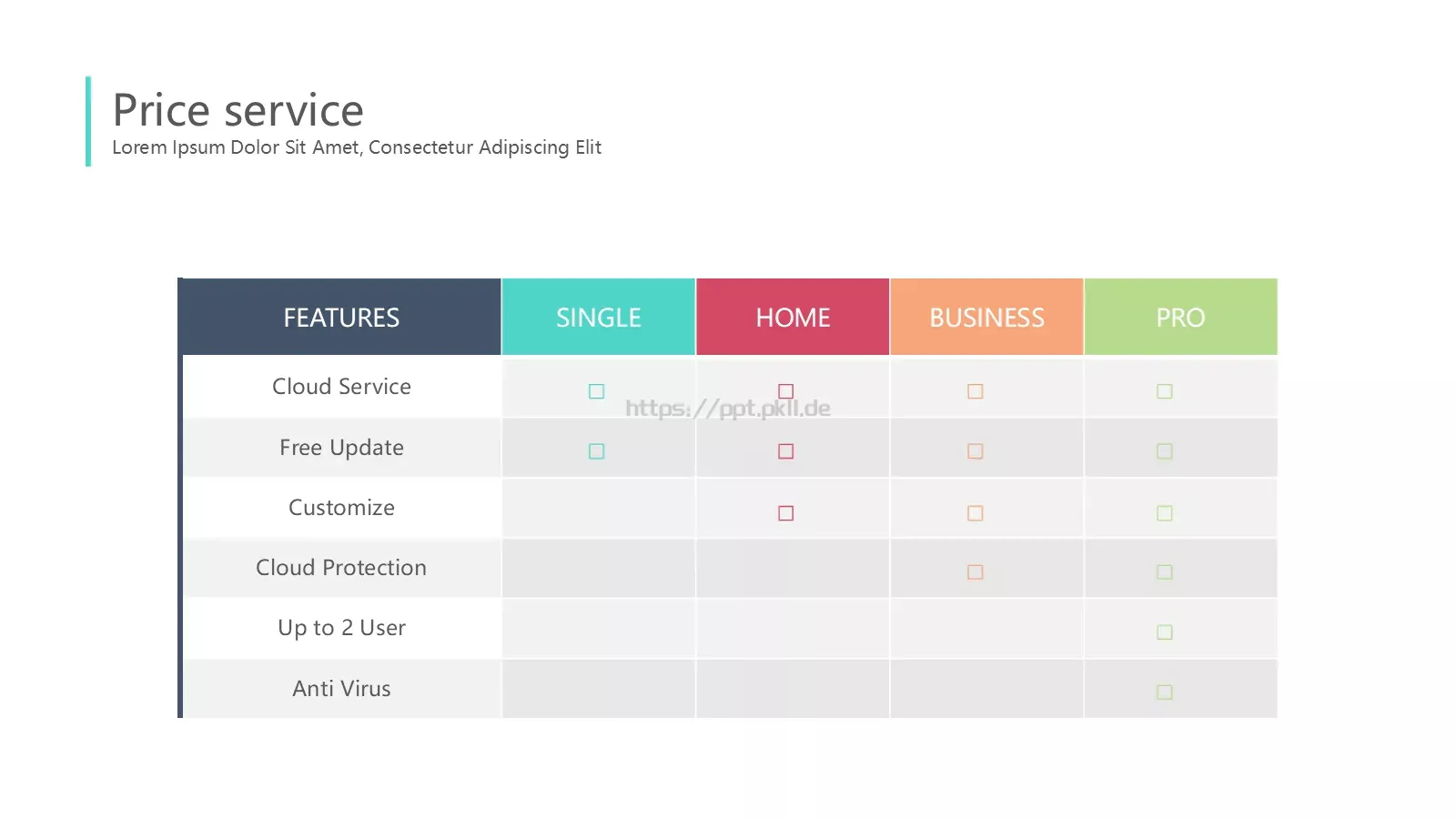Tick Customize checkbox in BUSINESS column
Screen dimensions: 1456x819
(x=976, y=513)
